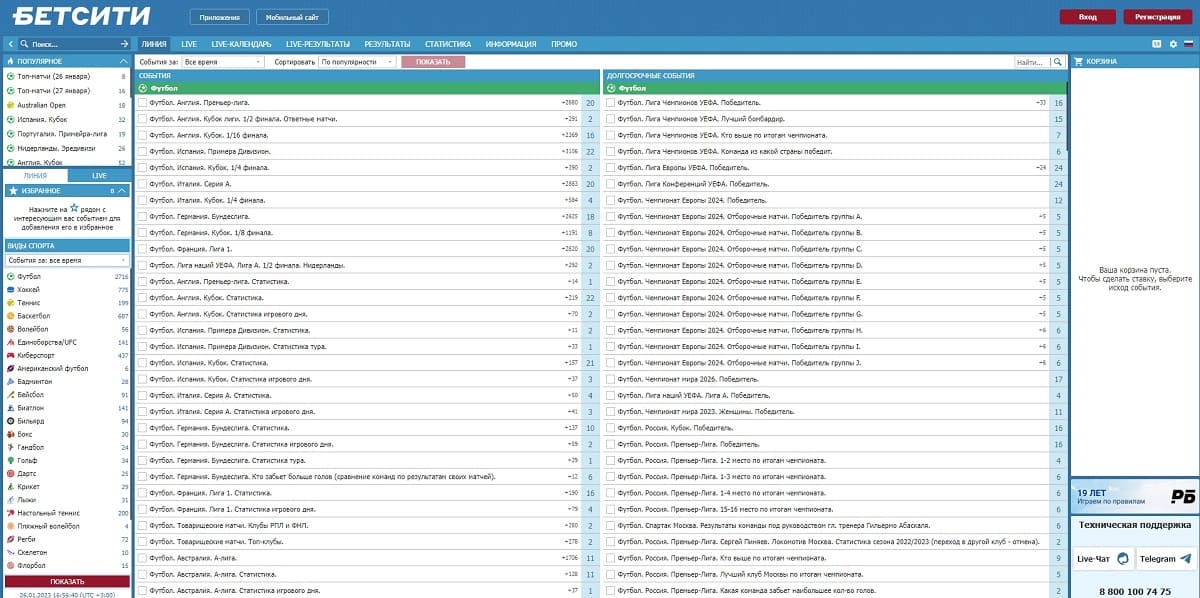Click the Регистрация button

[x=1158, y=17]
